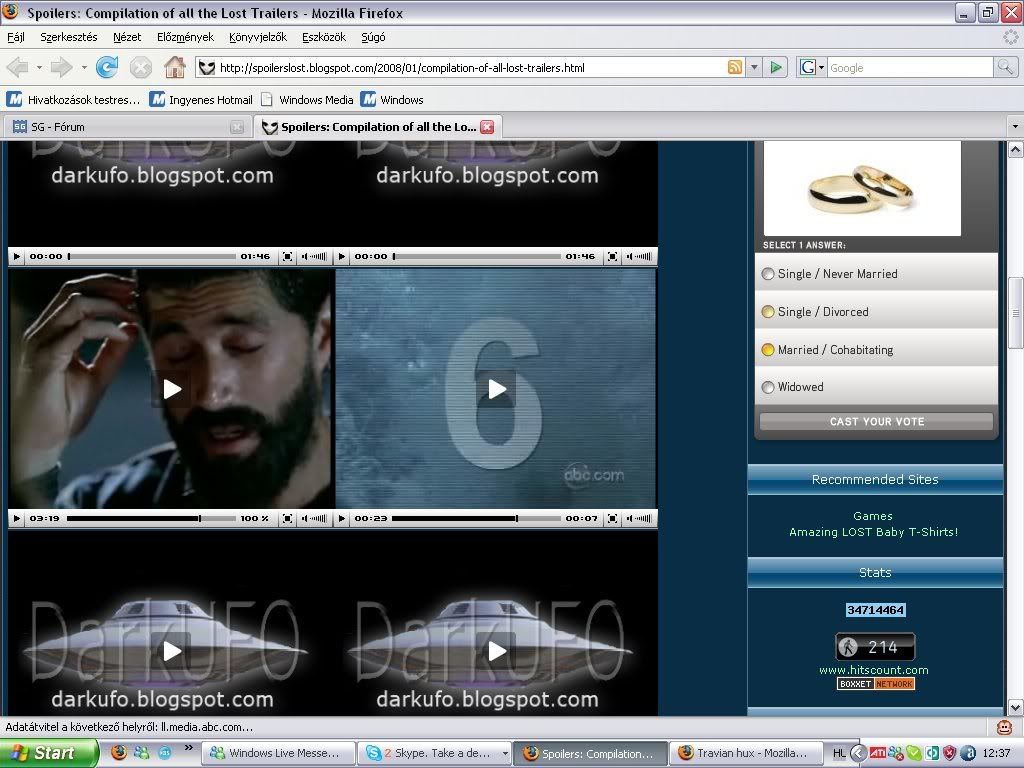The height and width of the screenshot is (768, 1024).
Task: Click the green Go arrow button
Action: (776, 68)
